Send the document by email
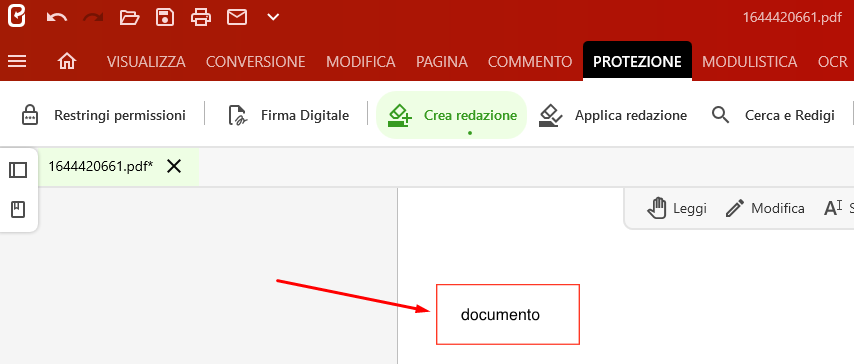 click(x=237, y=17)
